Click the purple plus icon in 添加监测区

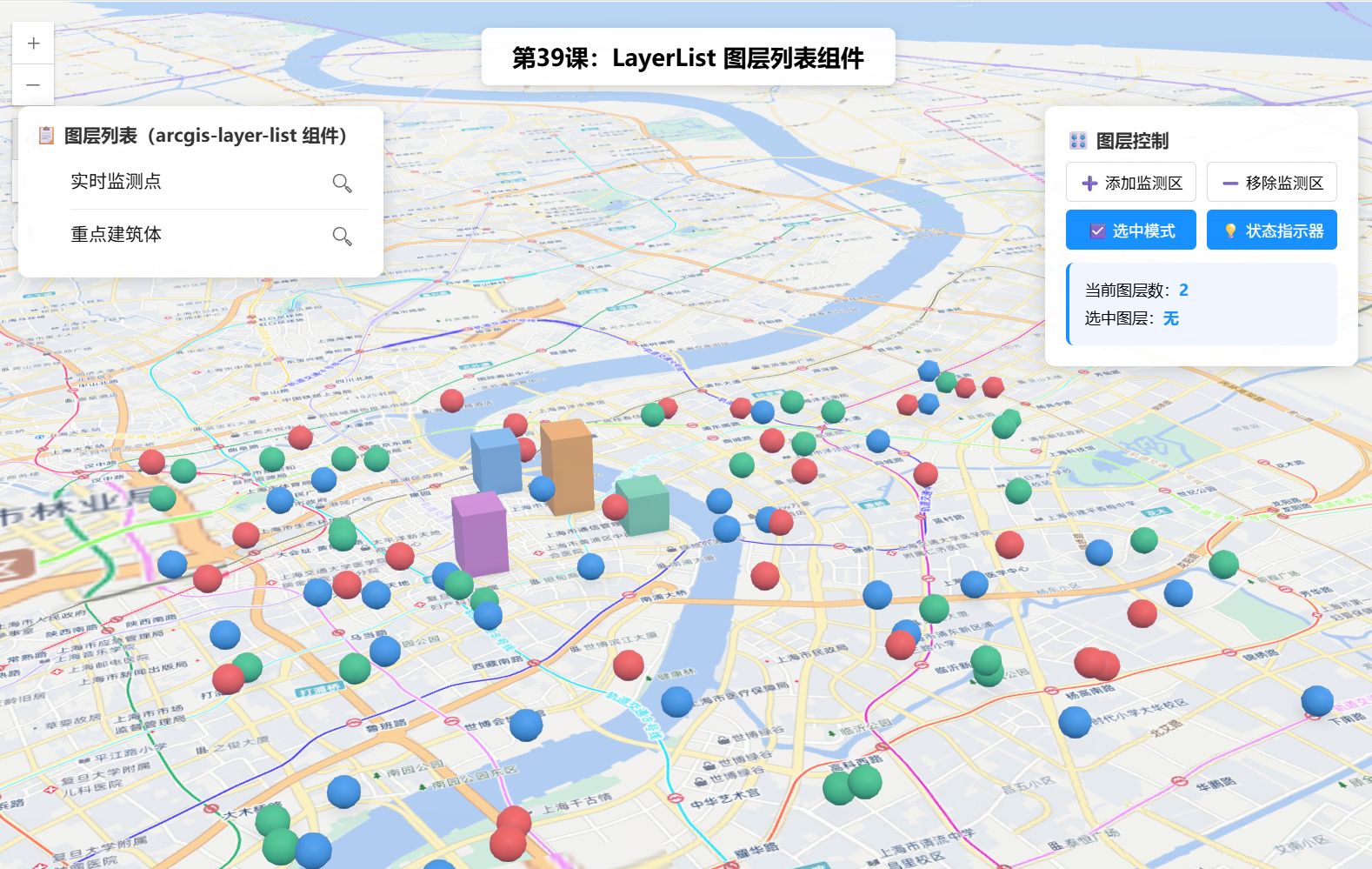(1089, 183)
